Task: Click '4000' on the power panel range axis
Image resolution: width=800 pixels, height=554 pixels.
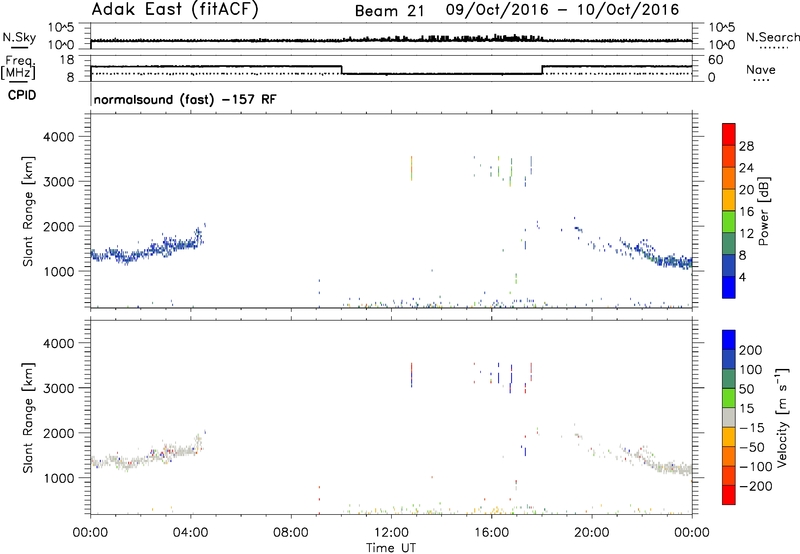Action: [58, 137]
